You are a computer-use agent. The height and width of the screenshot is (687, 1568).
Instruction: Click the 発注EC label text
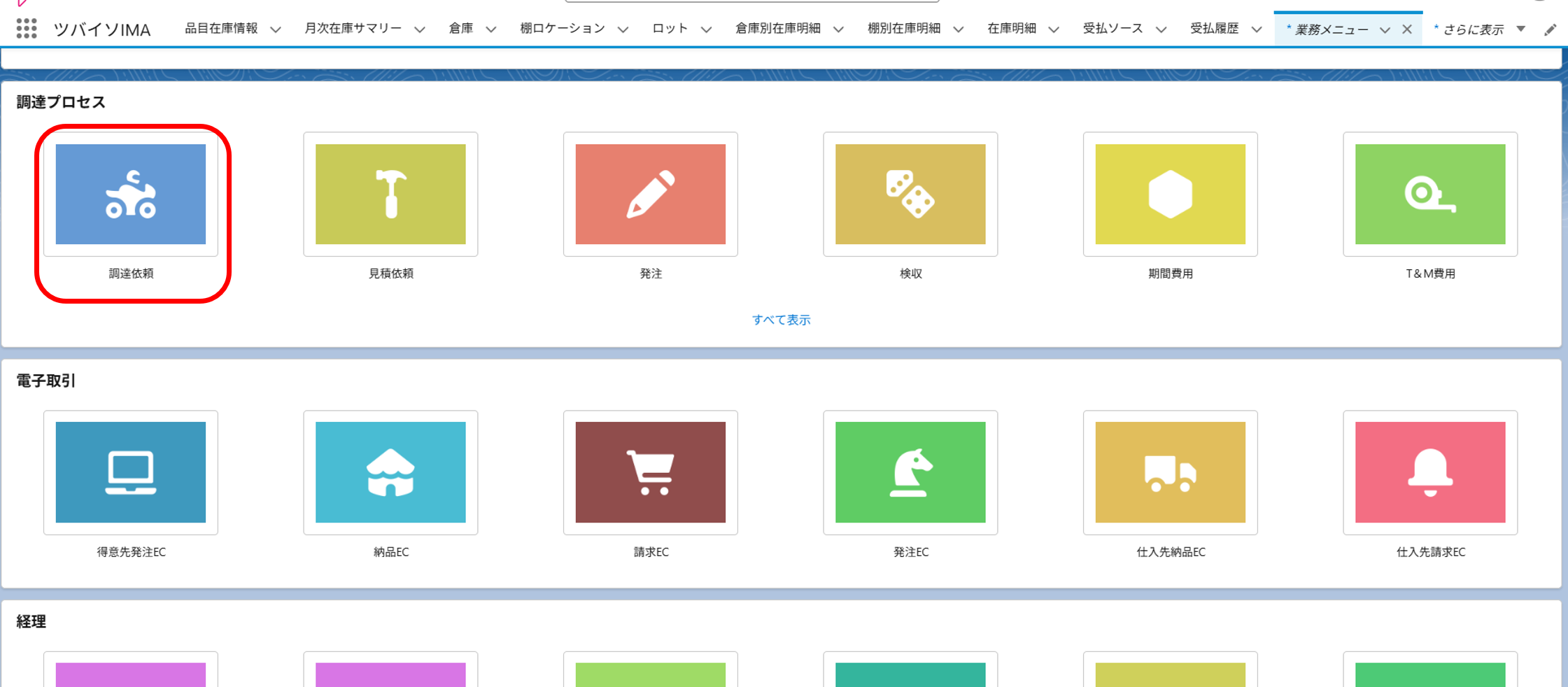pos(911,552)
